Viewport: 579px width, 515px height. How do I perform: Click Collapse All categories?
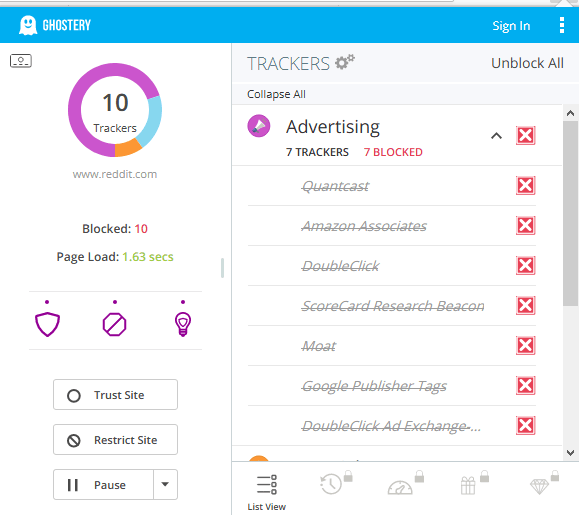point(276,94)
